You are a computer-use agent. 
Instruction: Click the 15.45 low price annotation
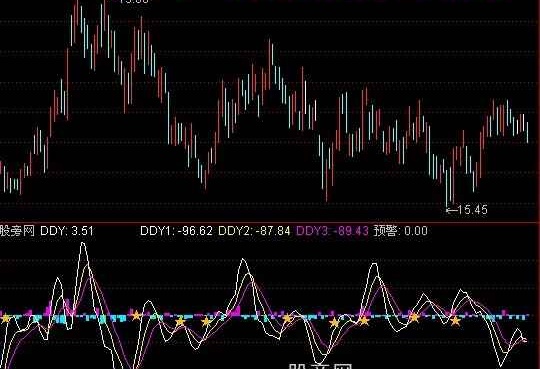click(x=467, y=209)
